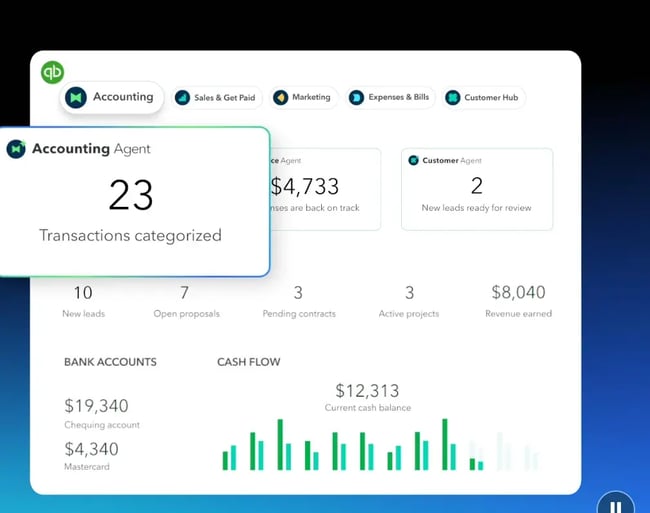Image resolution: width=650 pixels, height=513 pixels.
Task: Open the Customer Agent card
Action: coord(477,189)
